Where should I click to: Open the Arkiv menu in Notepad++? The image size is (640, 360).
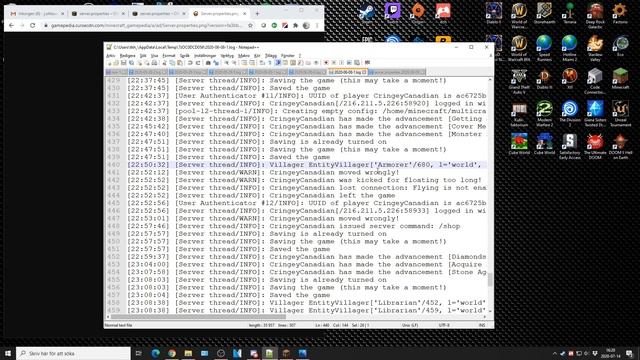tap(111, 56)
